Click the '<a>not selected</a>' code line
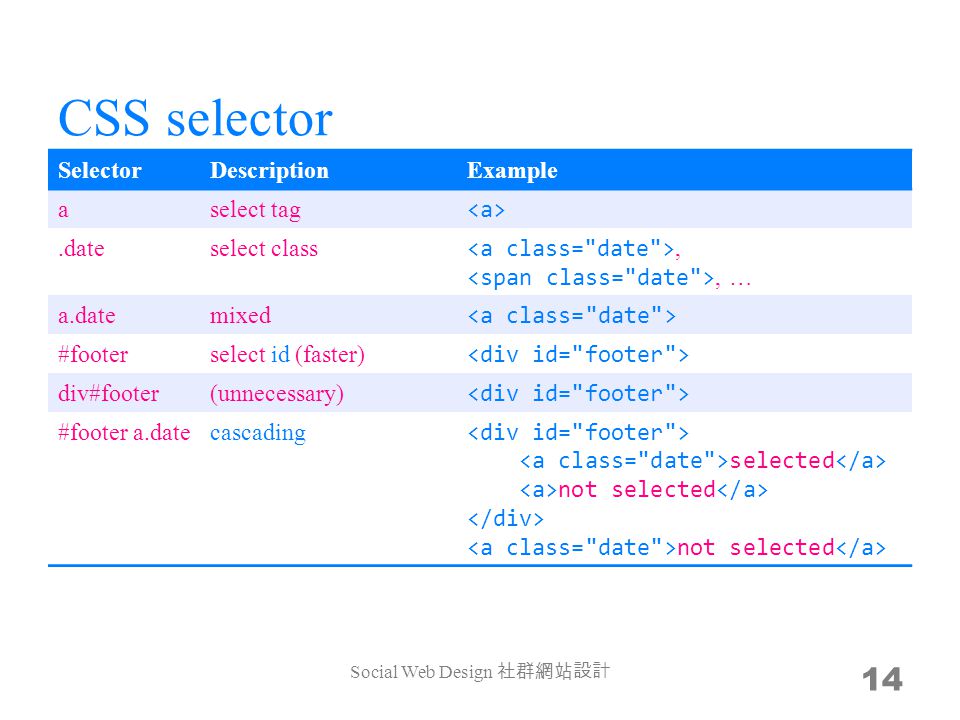This screenshot has width=960, height=720. pos(643,490)
